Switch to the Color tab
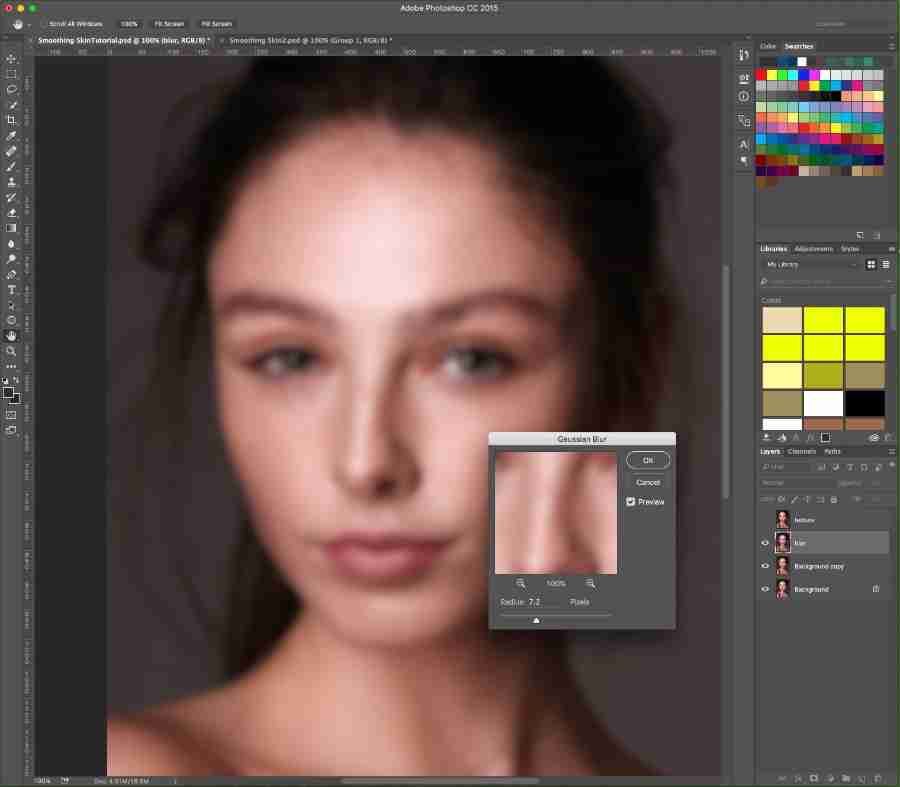 [767, 46]
